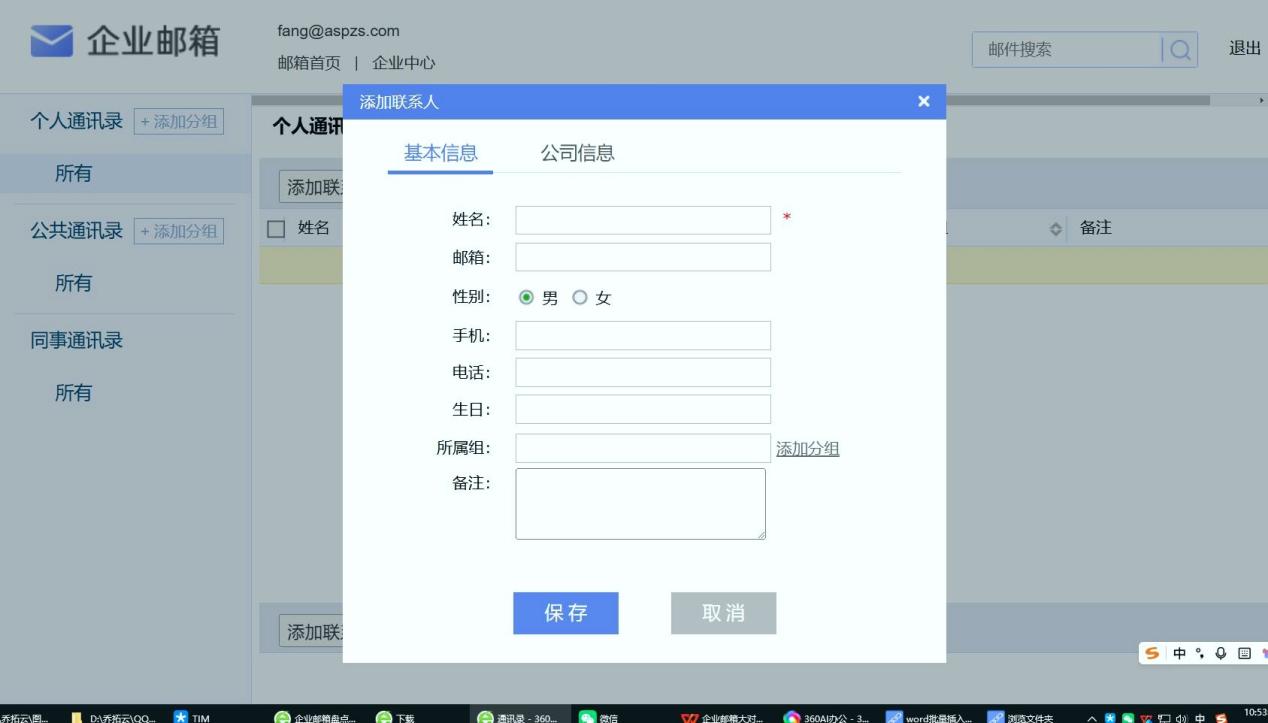
Task: Click inside the 姓名 input field
Action: (642, 219)
